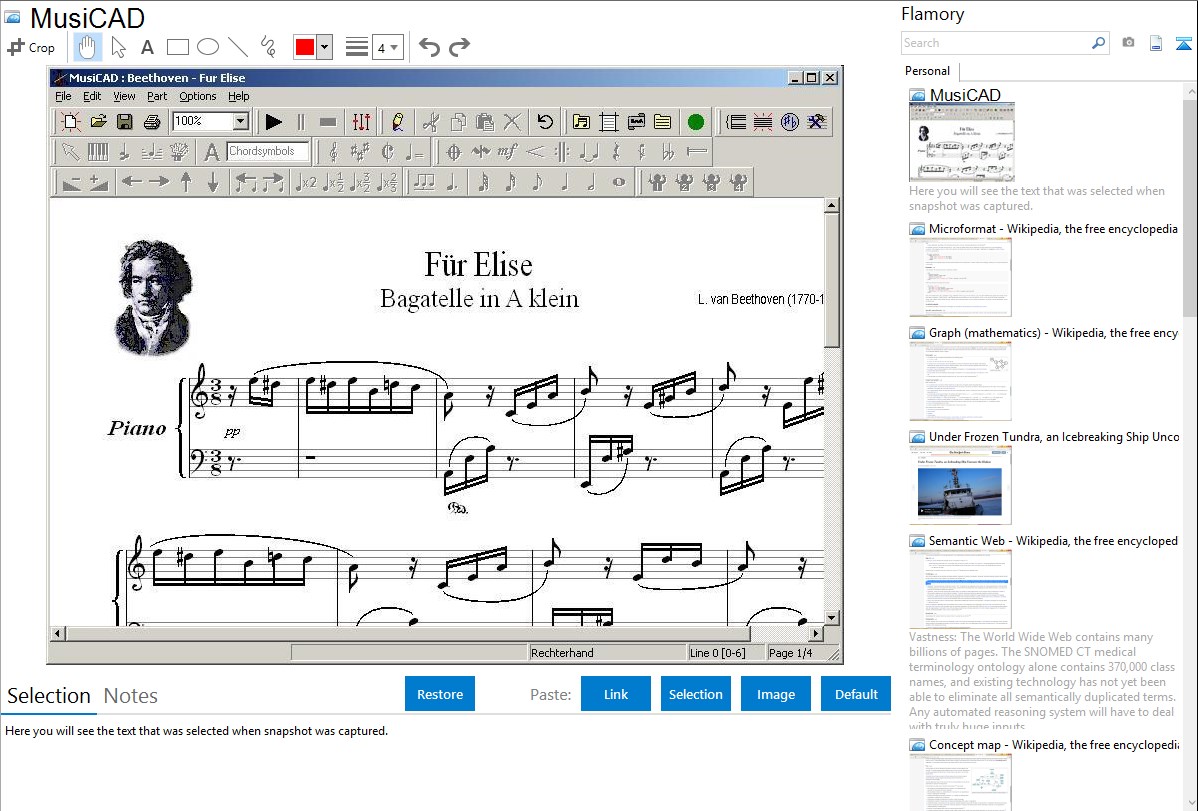Click the cut time signature icon

pos(387,151)
